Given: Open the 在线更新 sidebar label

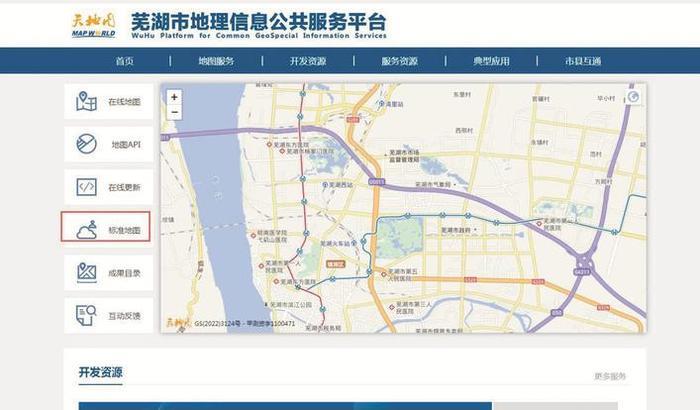Looking at the screenshot, I should pyautogui.click(x=124, y=188).
